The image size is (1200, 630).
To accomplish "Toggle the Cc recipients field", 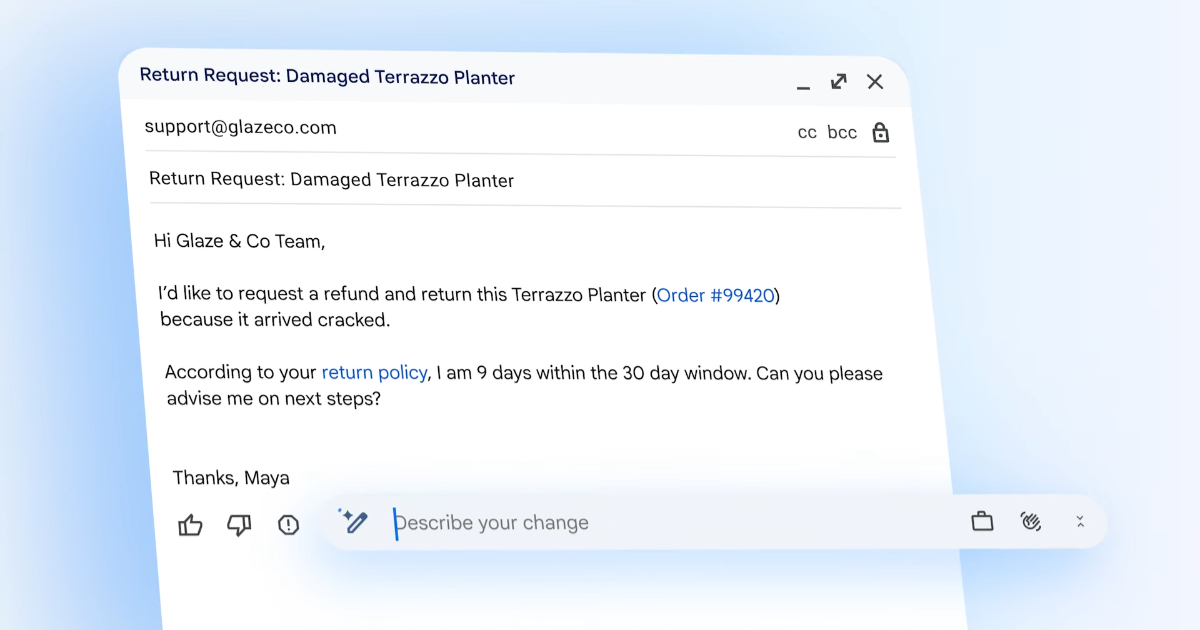I will 806,131.
